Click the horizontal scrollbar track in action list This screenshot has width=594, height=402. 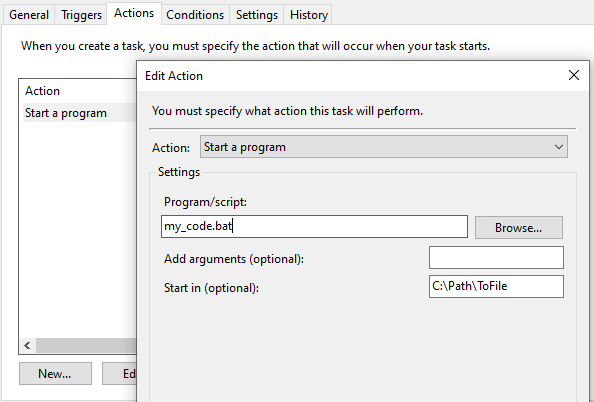[86, 345]
